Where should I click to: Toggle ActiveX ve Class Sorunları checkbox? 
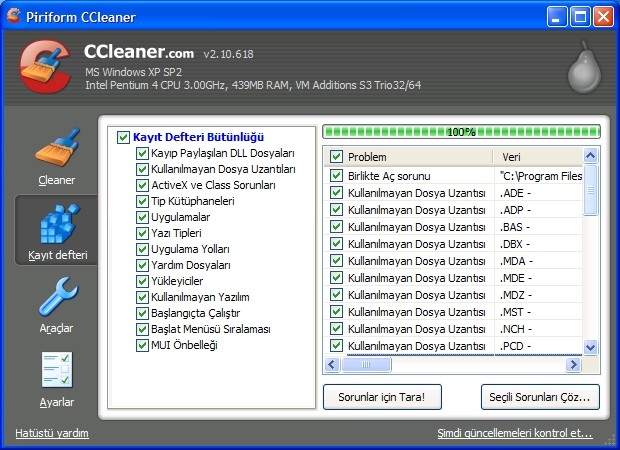[x=142, y=185]
